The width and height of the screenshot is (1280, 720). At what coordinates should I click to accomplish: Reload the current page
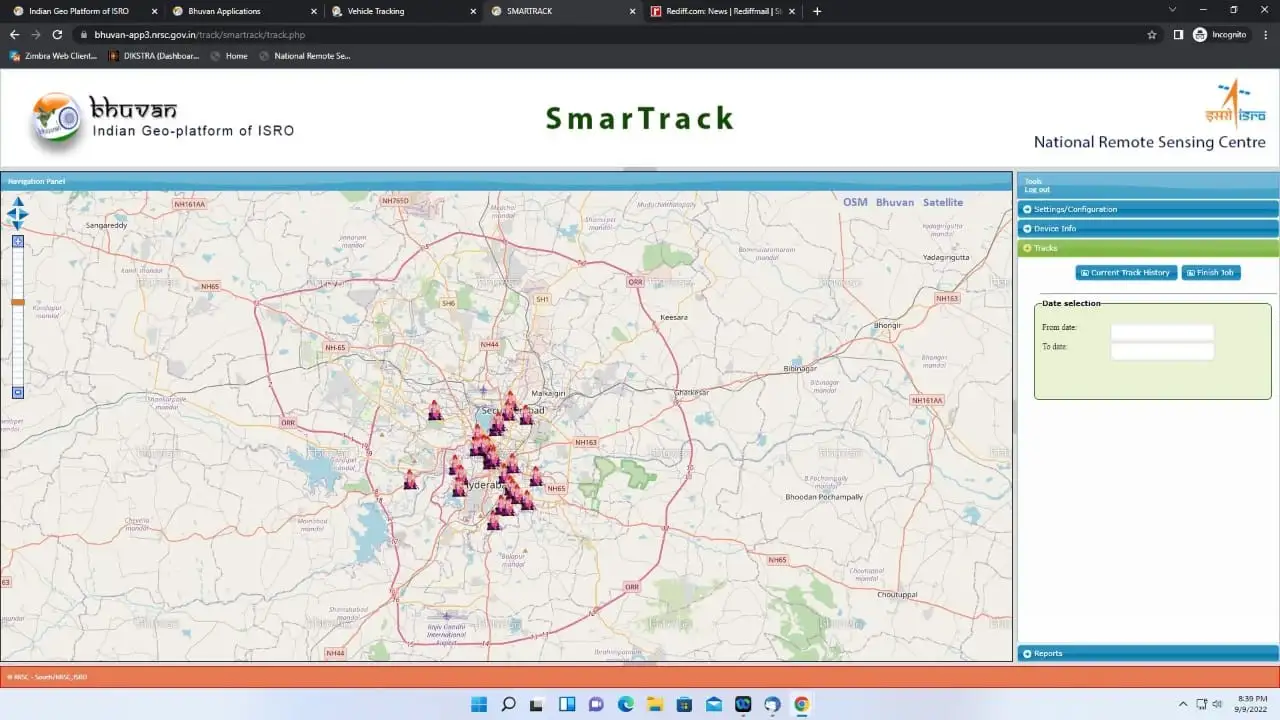click(x=57, y=34)
